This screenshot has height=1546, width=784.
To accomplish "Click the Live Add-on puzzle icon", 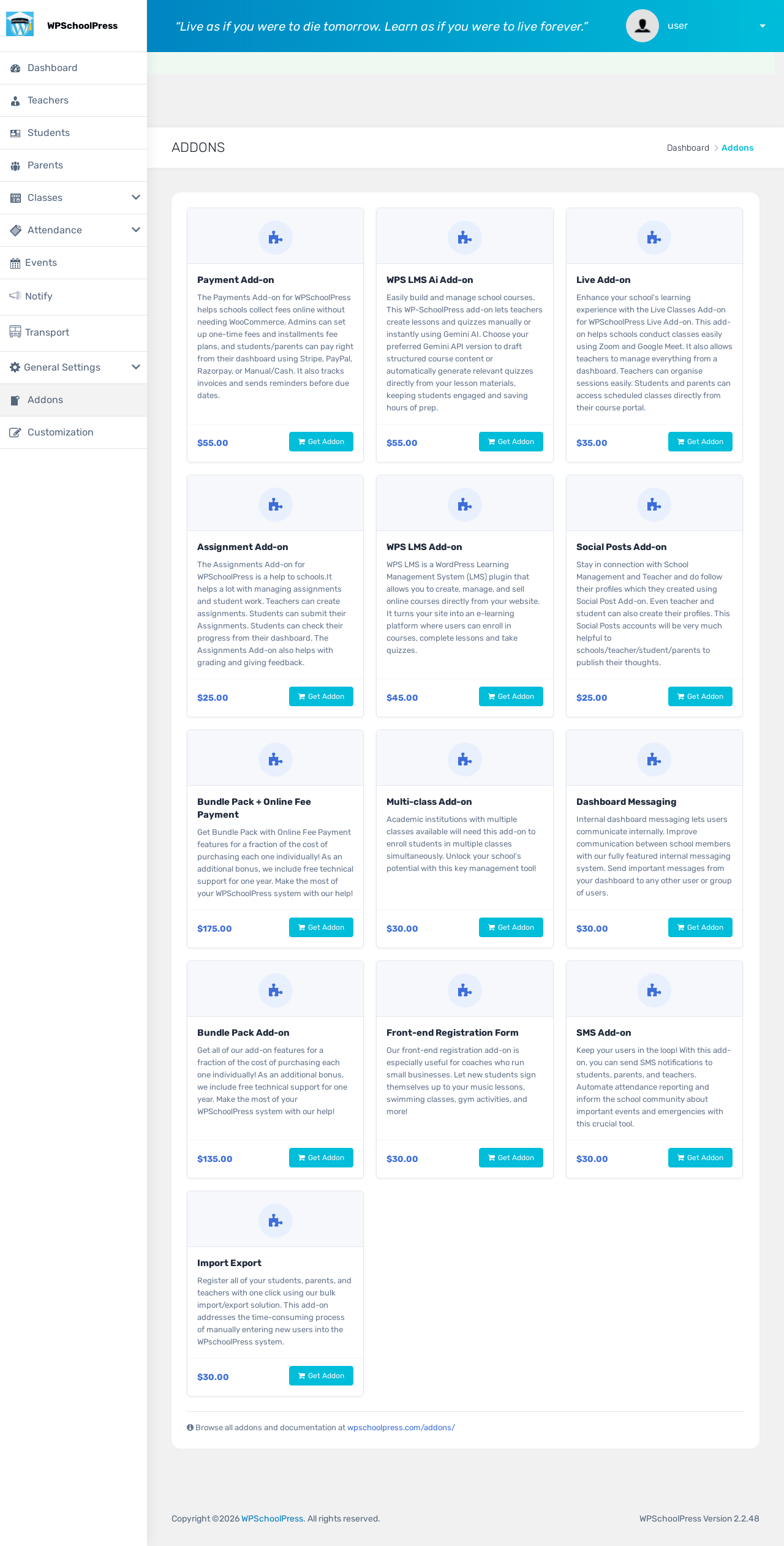I will (654, 238).
